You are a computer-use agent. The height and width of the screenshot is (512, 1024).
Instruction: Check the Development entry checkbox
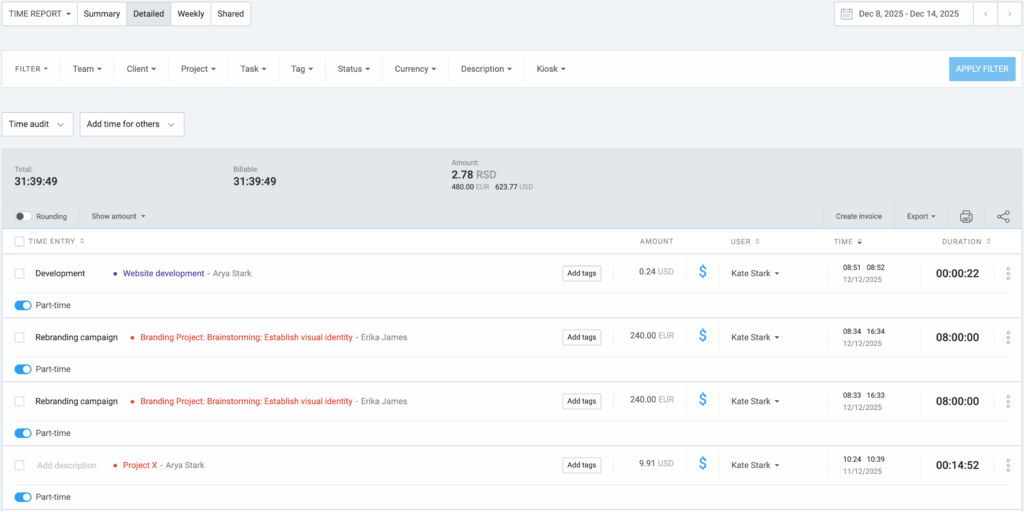coord(19,273)
